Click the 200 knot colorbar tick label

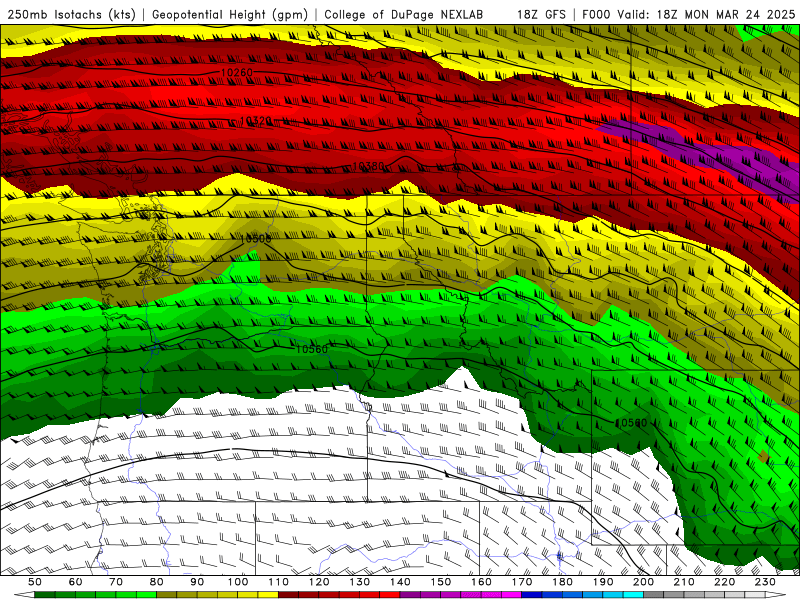644,582
